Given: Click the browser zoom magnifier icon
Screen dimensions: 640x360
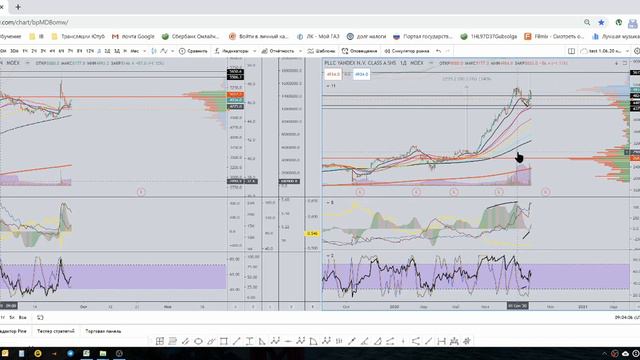Looking at the screenshot, I should [x=587, y=22].
